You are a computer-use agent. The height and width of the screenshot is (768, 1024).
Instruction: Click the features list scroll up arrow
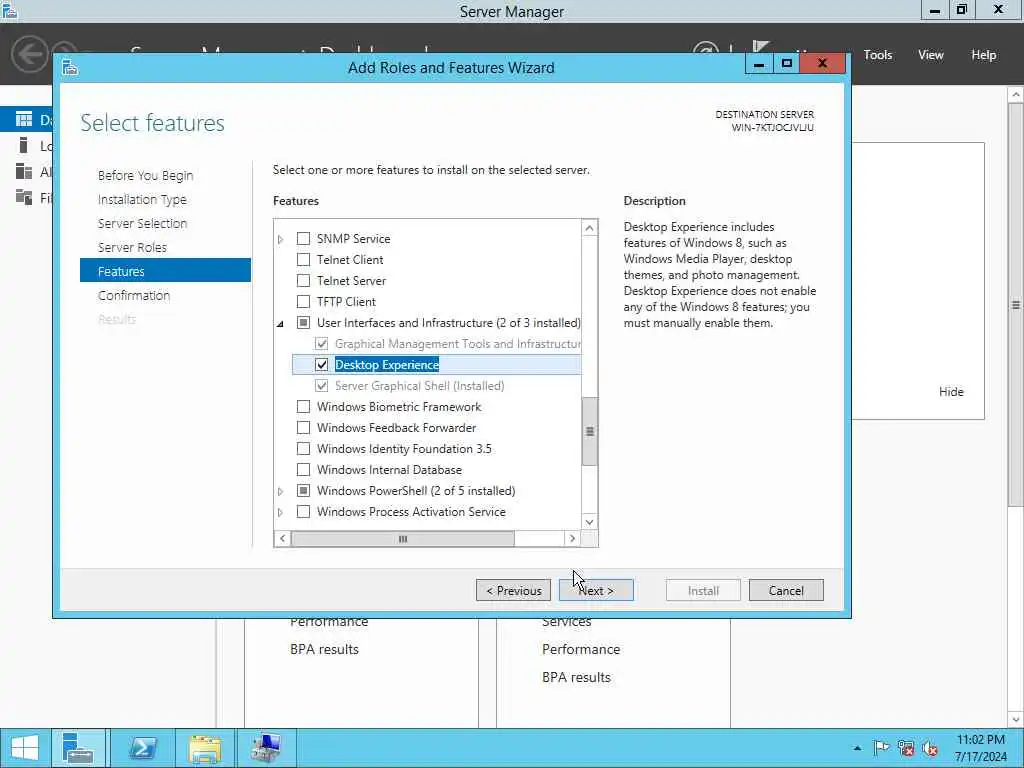click(590, 228)
